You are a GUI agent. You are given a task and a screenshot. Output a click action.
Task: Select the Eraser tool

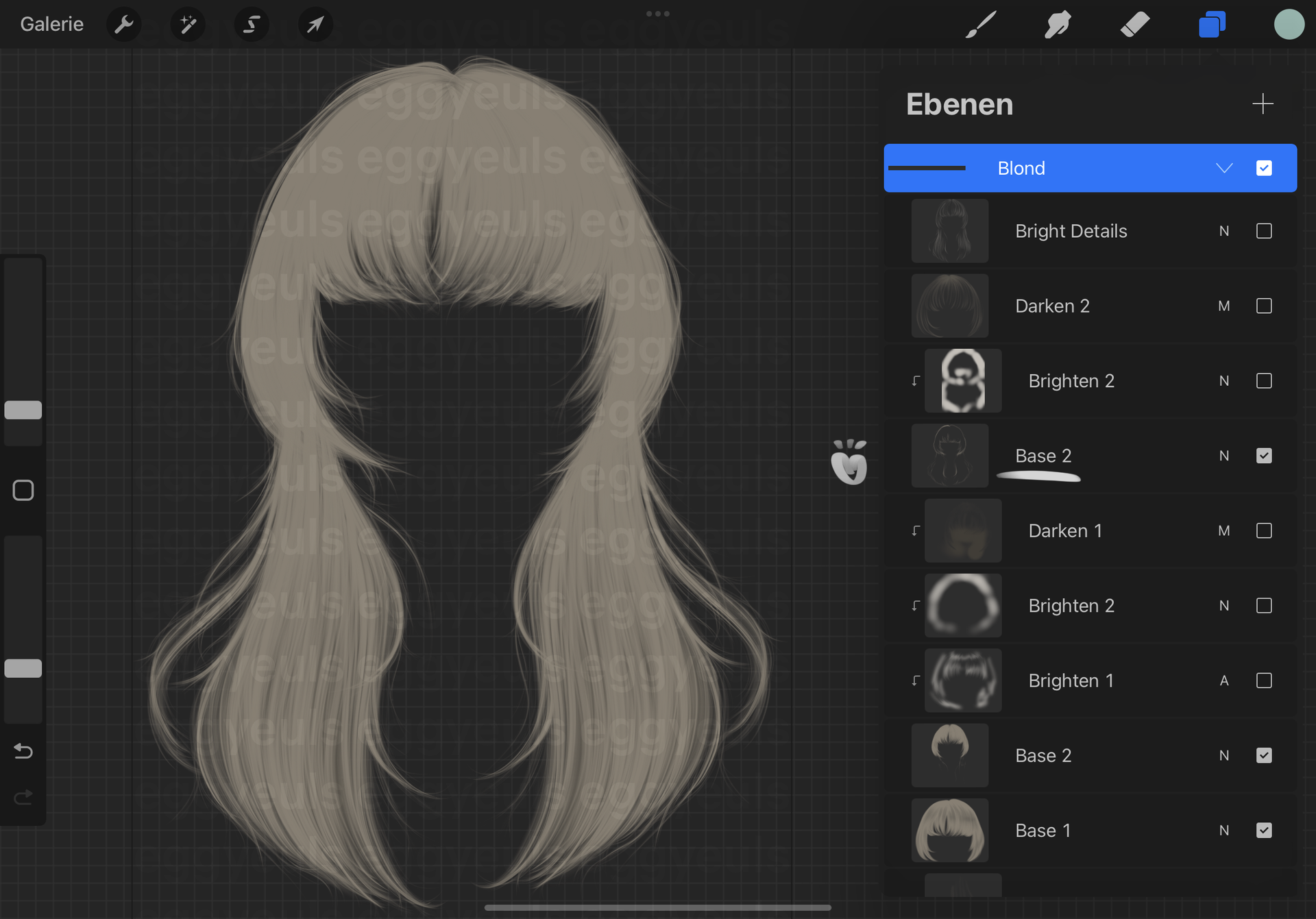tap(1135, 25)
